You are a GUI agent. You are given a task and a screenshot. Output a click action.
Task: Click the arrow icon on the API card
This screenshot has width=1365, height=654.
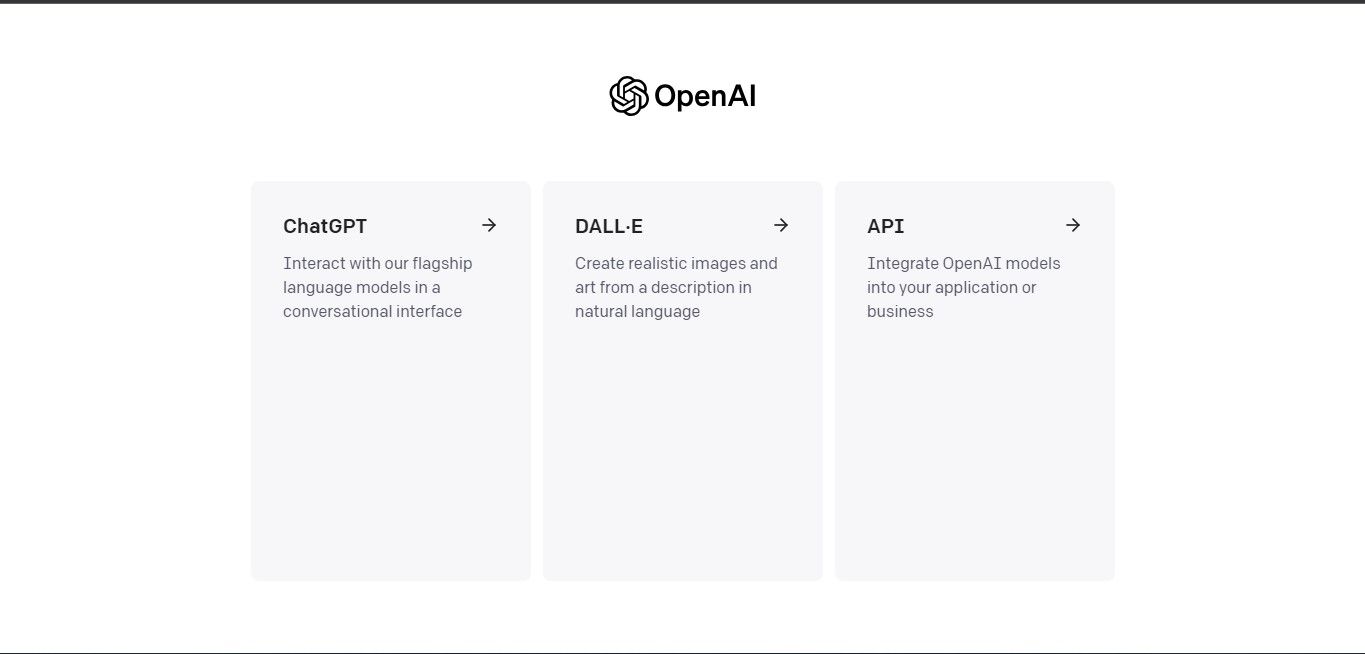(1073, 225)
